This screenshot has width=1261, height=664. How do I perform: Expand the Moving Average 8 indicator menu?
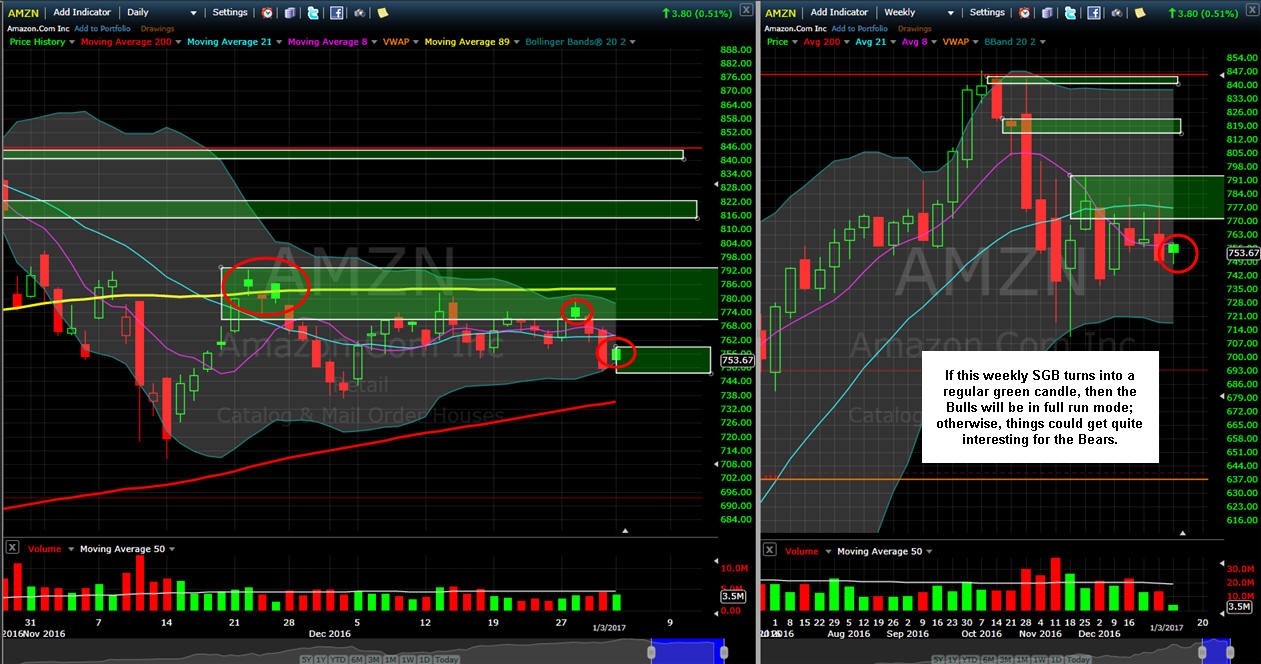click(374, 42)
